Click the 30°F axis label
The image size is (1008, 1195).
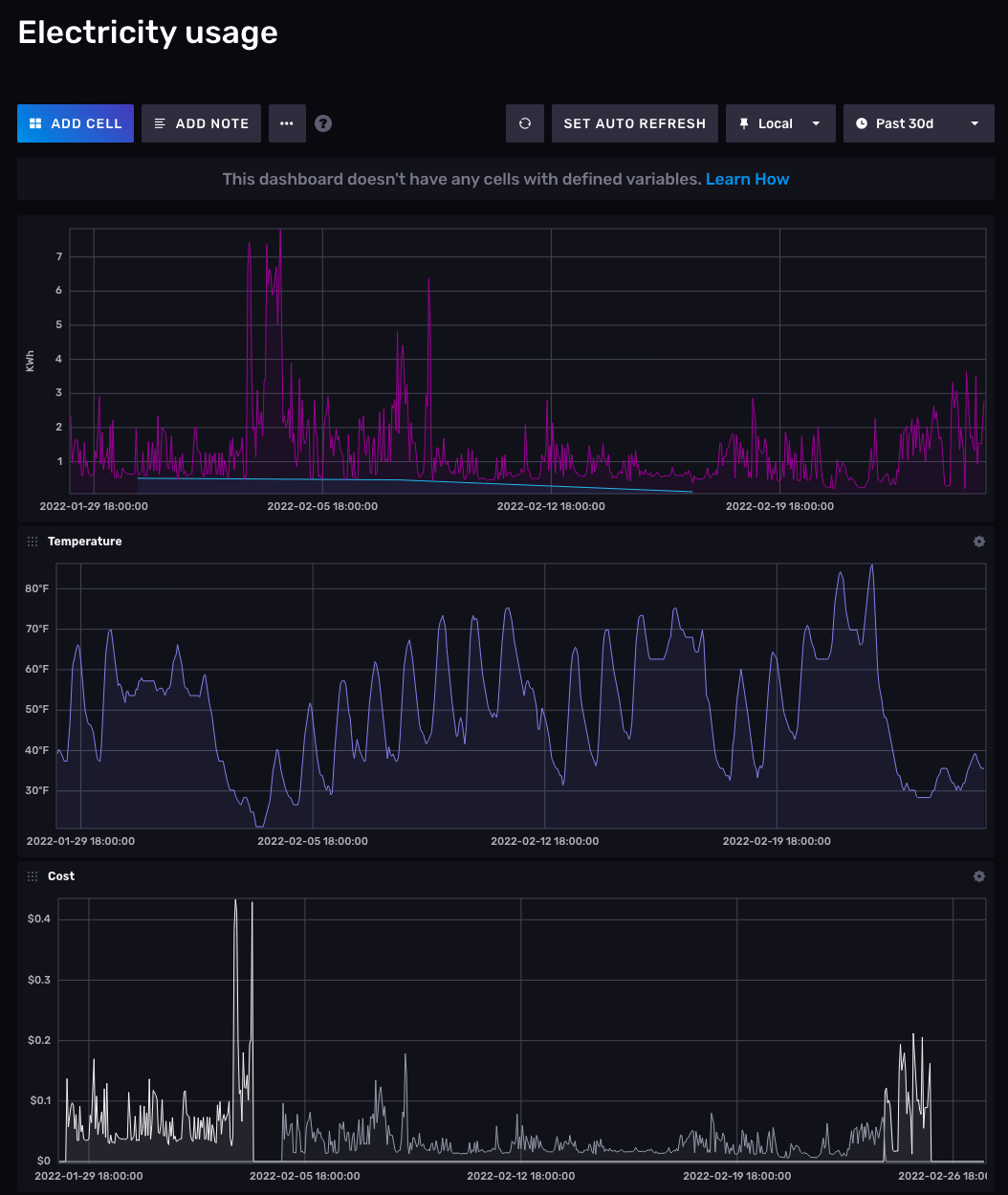[x=37, y=790]
